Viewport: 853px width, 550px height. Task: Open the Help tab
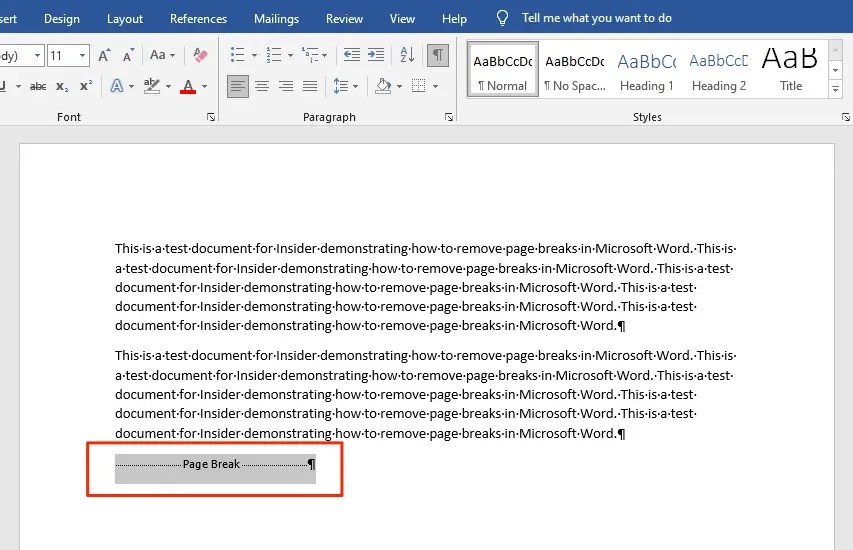tap(454, 19)
